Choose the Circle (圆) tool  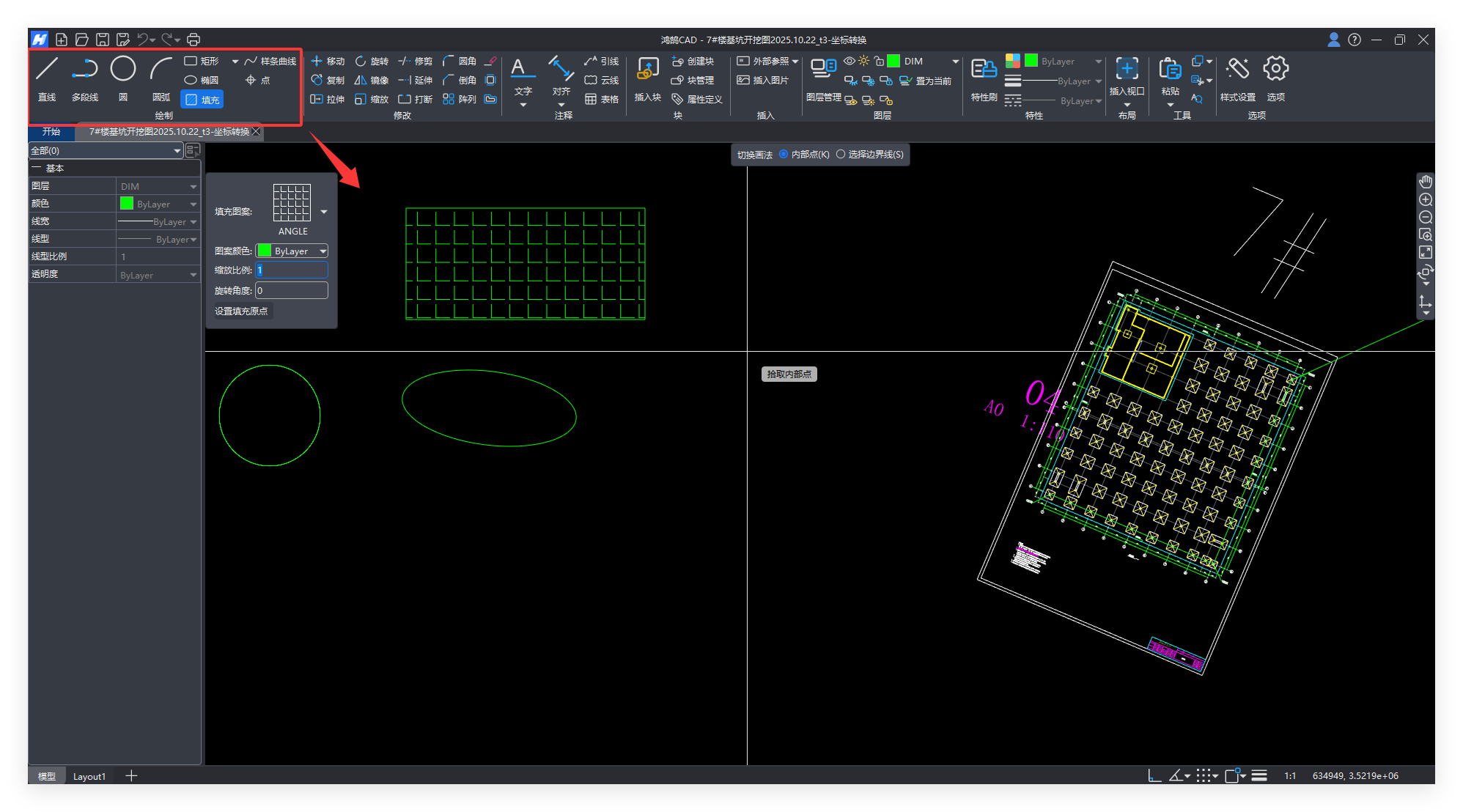pos(123,70)
